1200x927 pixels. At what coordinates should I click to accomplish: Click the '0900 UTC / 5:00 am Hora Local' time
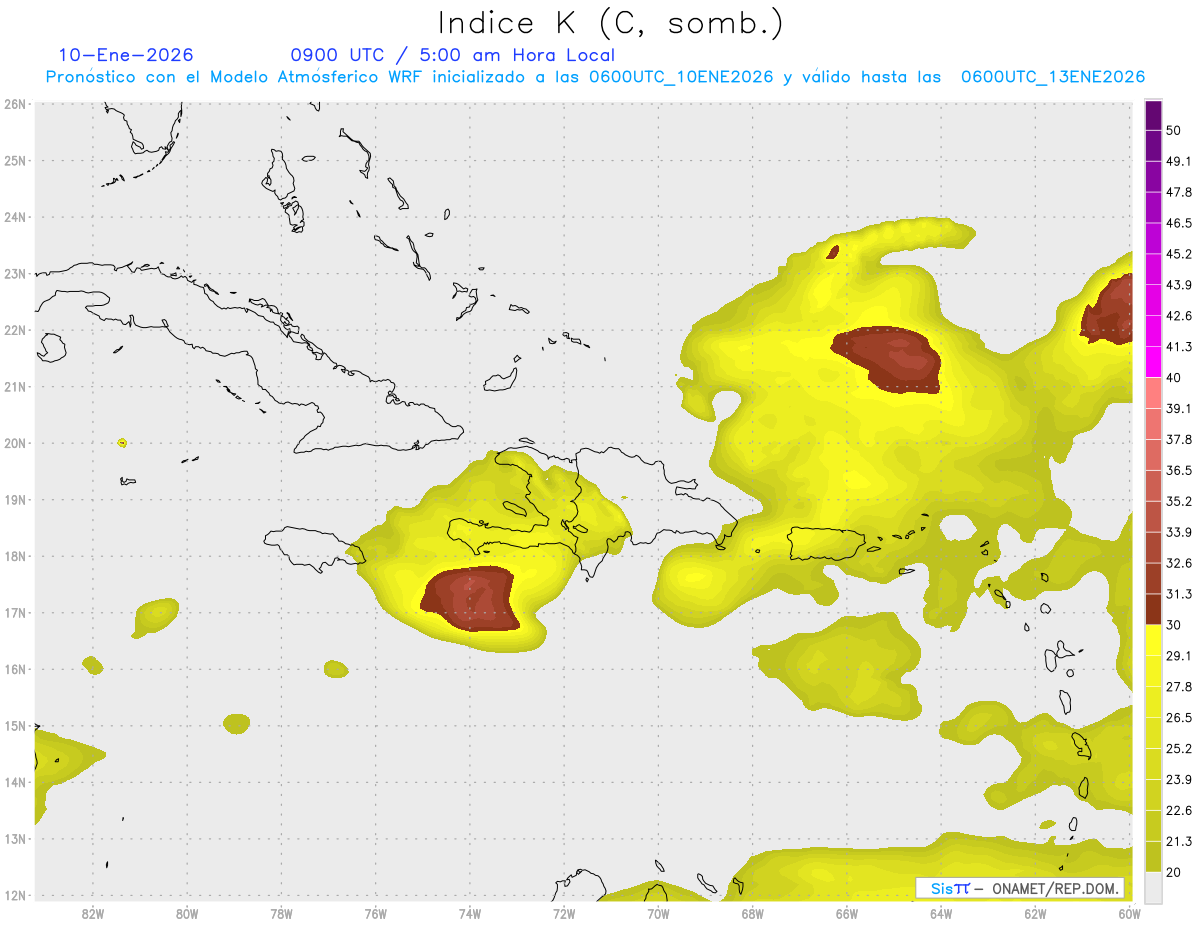pos(452,55)
